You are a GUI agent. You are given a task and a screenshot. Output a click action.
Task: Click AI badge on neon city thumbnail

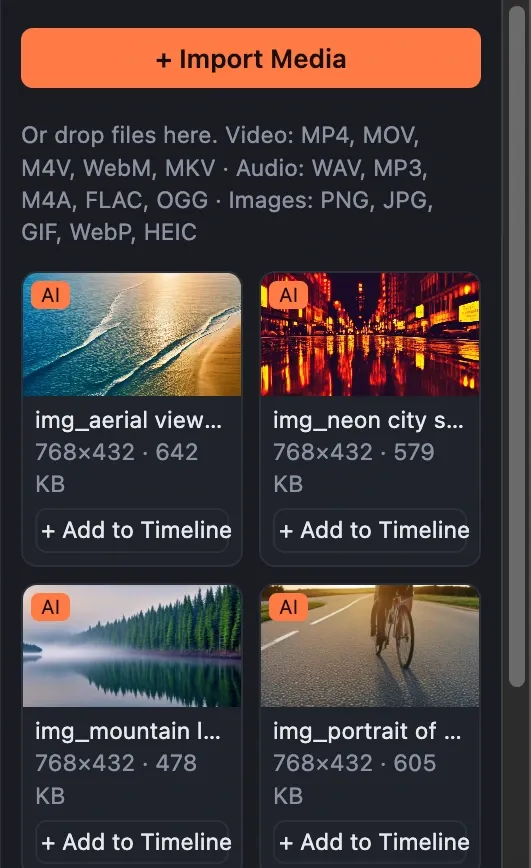pyautogui.click(x=288, y=295)
